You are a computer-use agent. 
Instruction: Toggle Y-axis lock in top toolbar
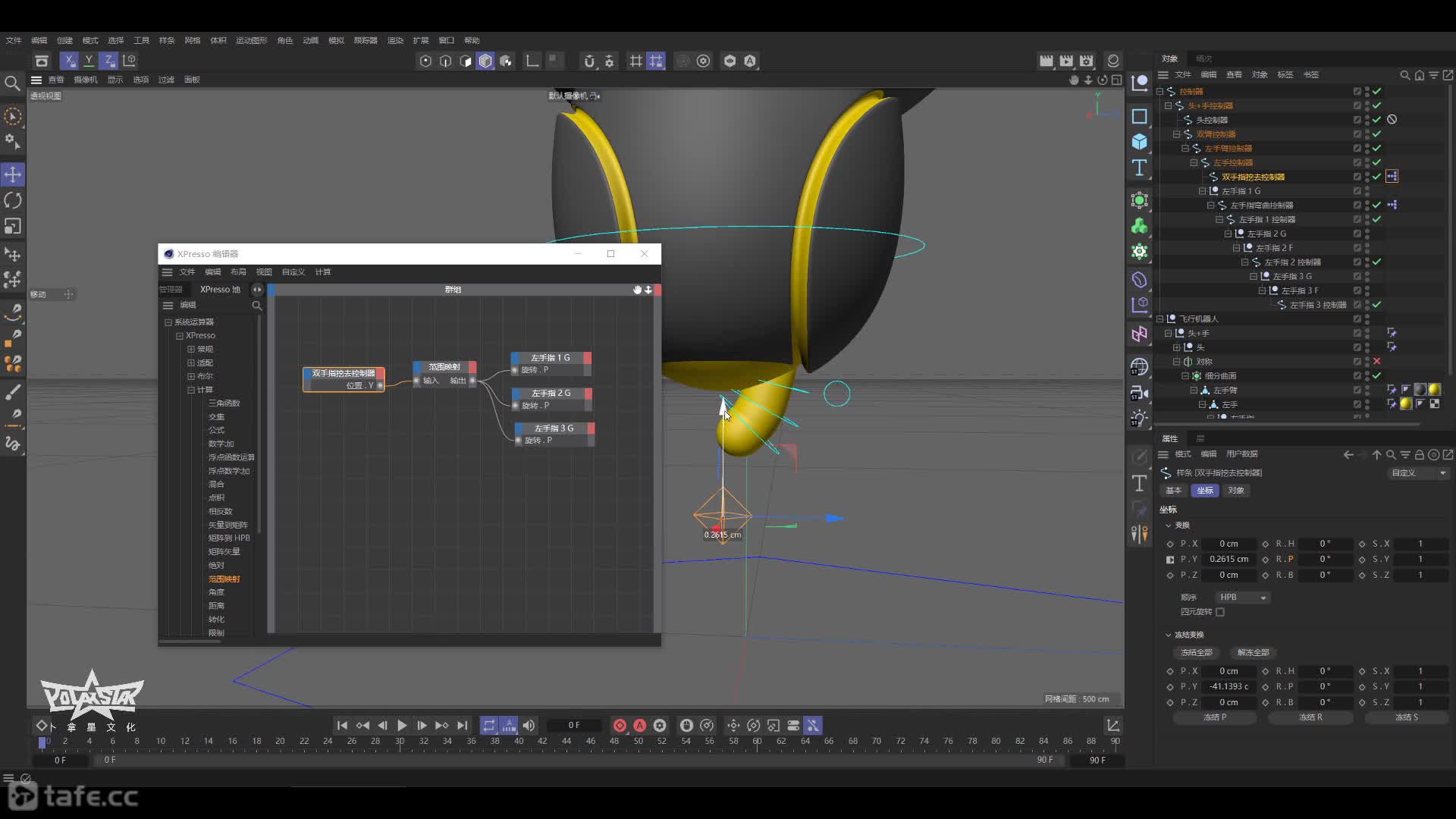click(89, 61)
